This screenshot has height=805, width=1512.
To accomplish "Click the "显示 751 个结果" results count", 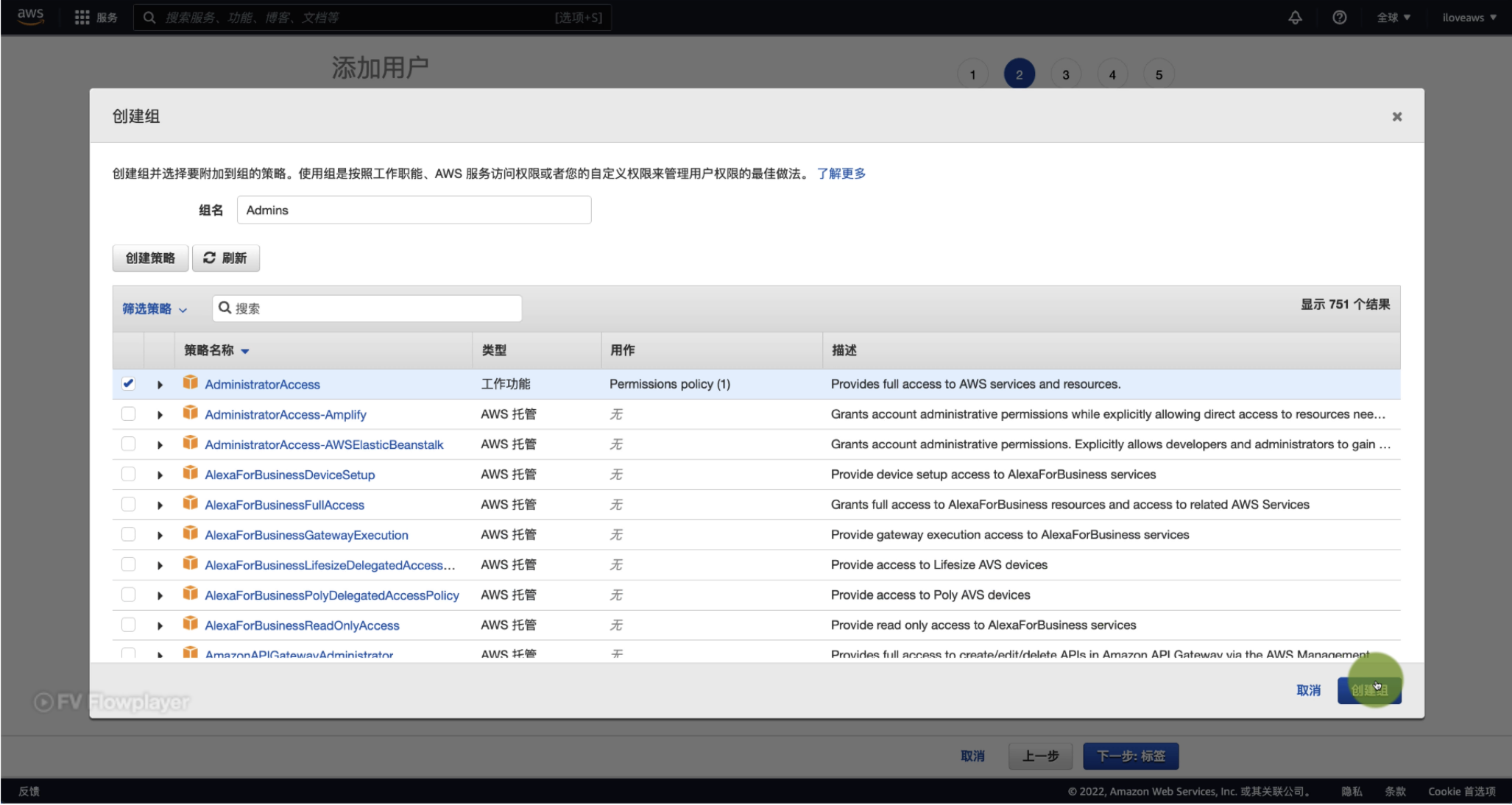I will tap(1345, 304).
